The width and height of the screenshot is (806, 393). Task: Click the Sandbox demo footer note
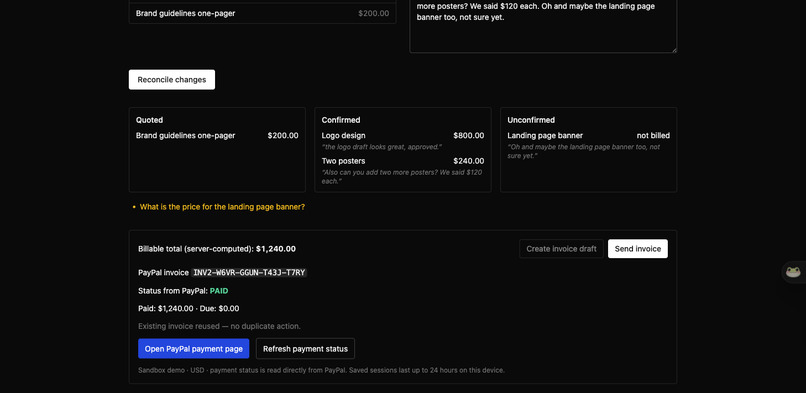pos(321,370)
